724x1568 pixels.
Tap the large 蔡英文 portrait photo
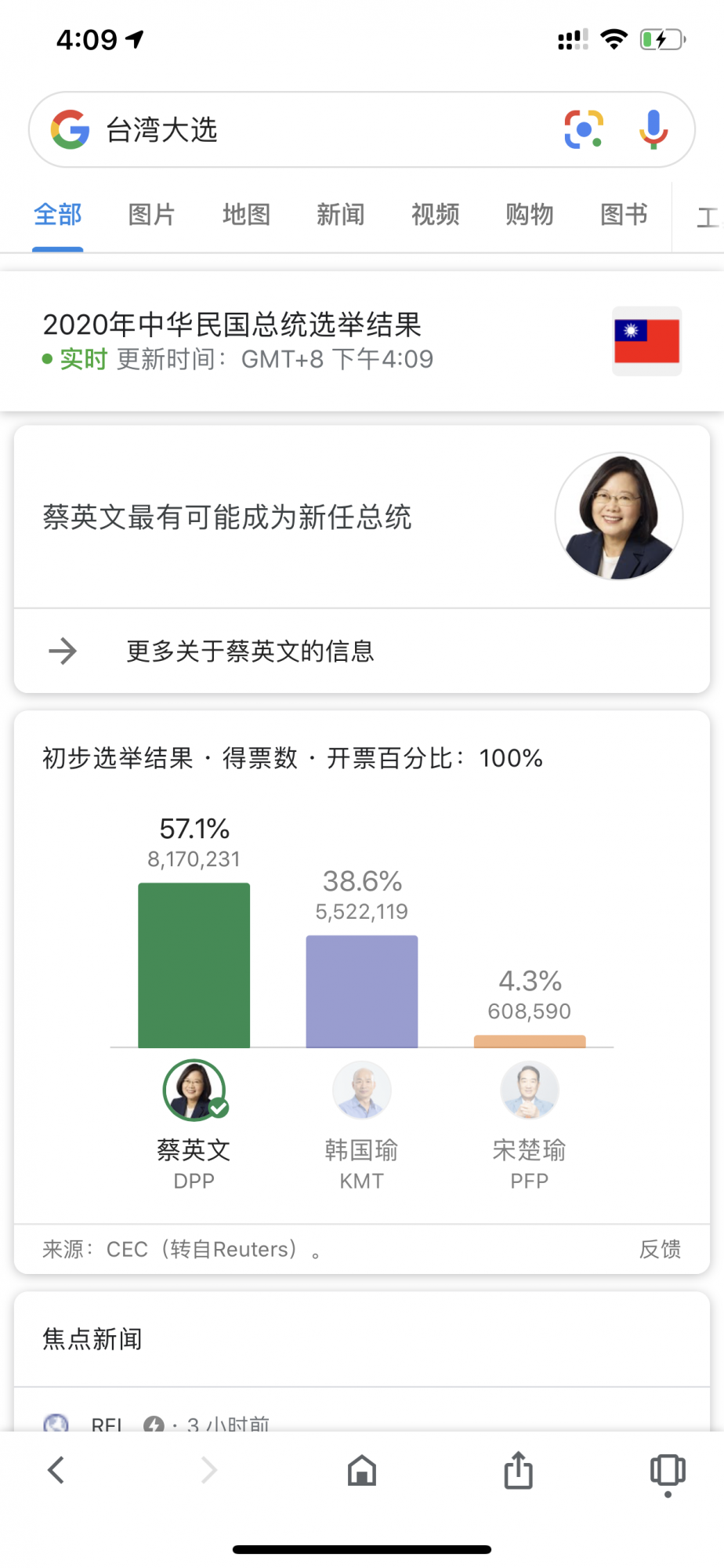click(619, 517)
